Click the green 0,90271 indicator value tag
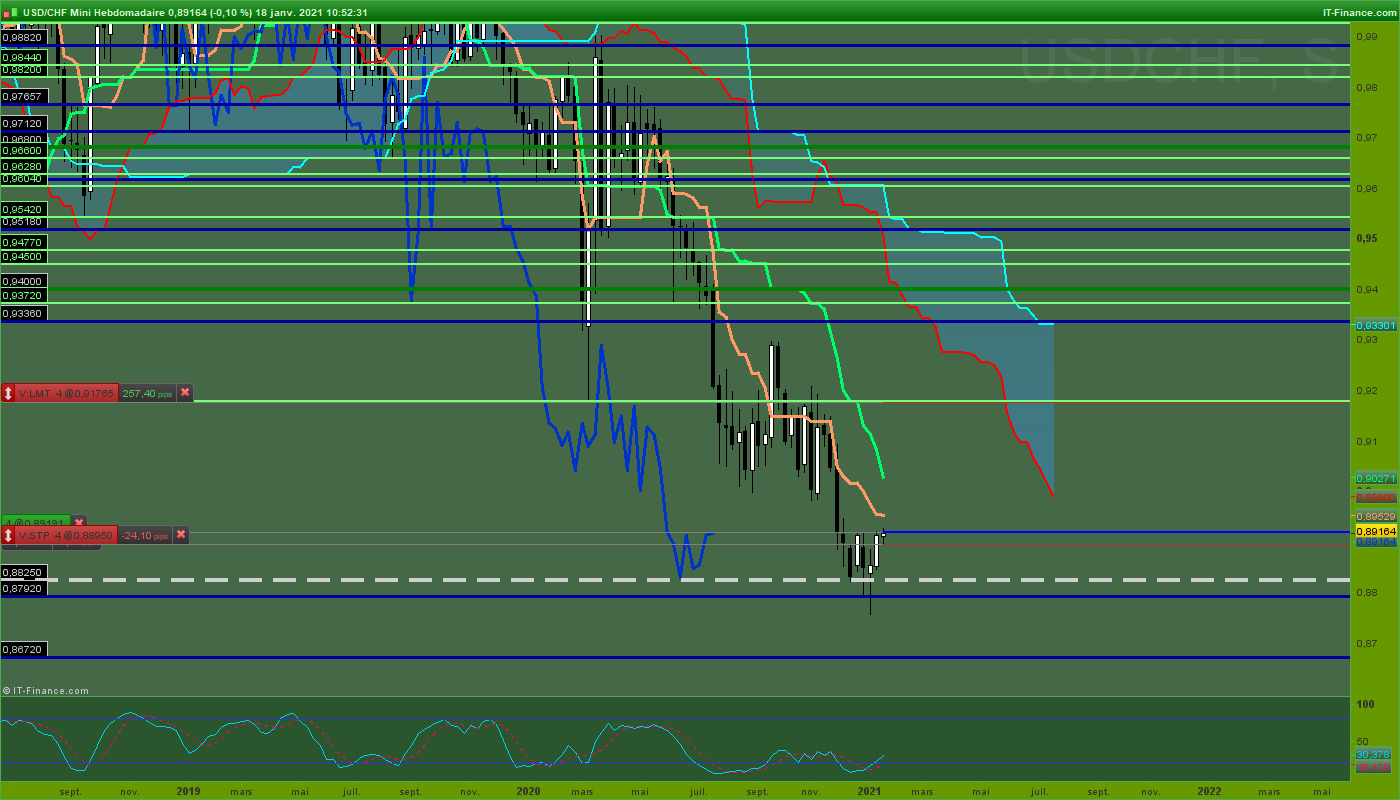 click(x=1375, y=479)
